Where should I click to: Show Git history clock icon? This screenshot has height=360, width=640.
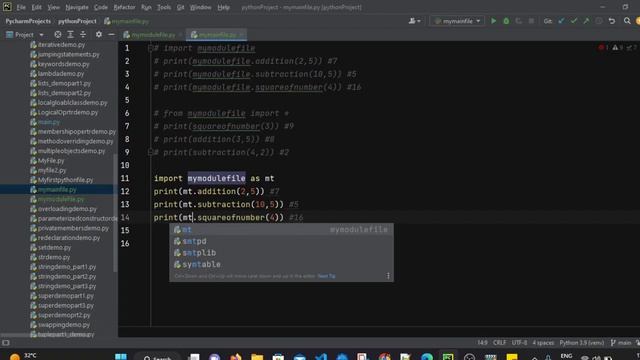coord(598,21)
